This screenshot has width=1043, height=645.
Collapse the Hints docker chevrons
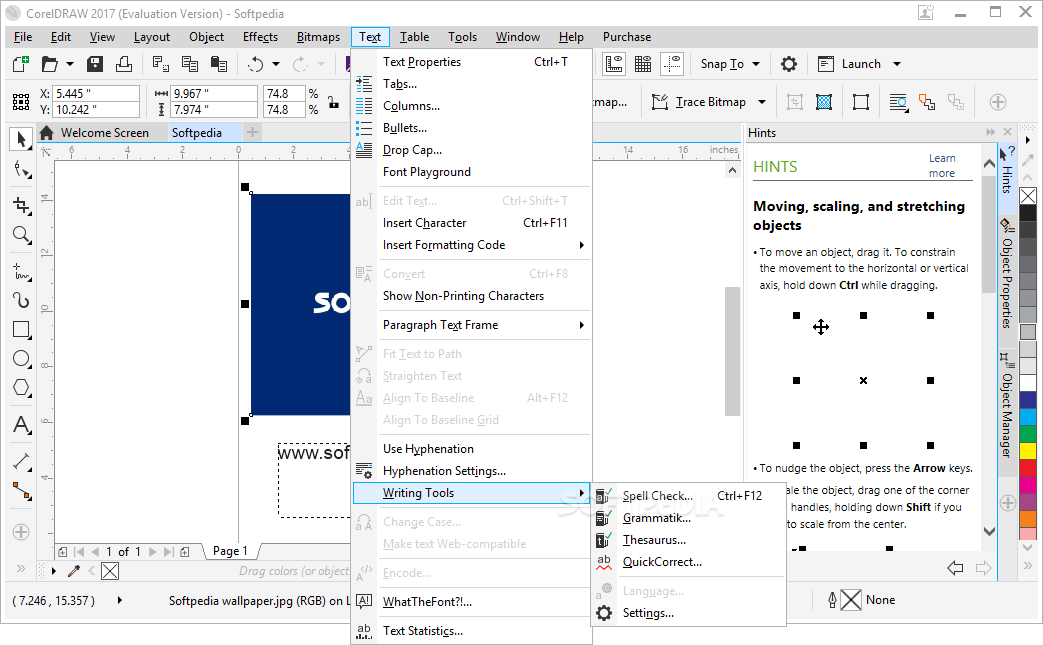coord(990,132)
